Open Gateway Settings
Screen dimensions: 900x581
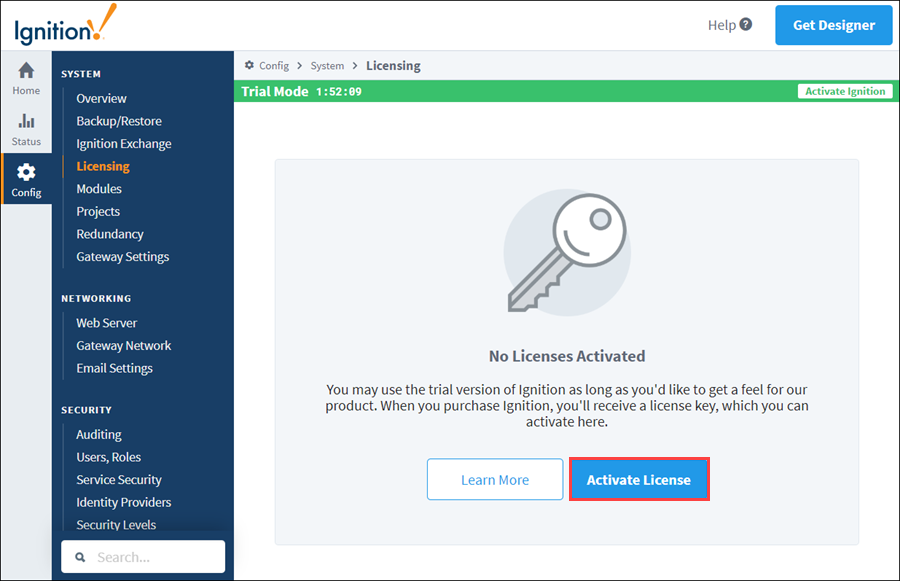coord(123,257)
